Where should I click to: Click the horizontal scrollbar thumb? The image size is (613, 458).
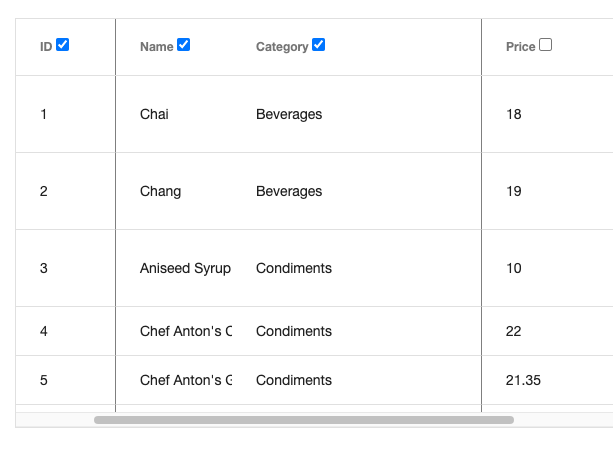pyautogui.click(x=303, y=420)
